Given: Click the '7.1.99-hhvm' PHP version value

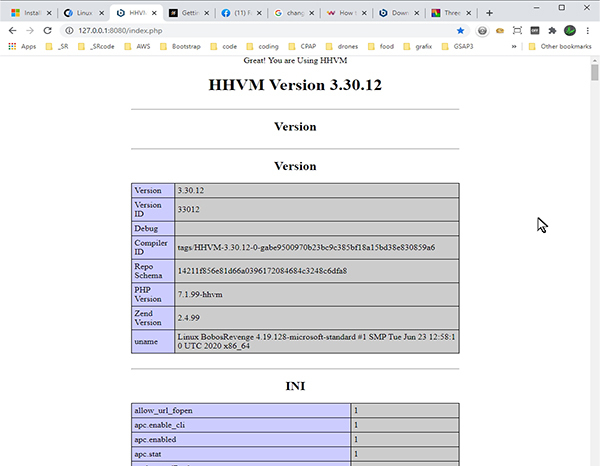Looking at the screenshot, I should pos(200,295).
